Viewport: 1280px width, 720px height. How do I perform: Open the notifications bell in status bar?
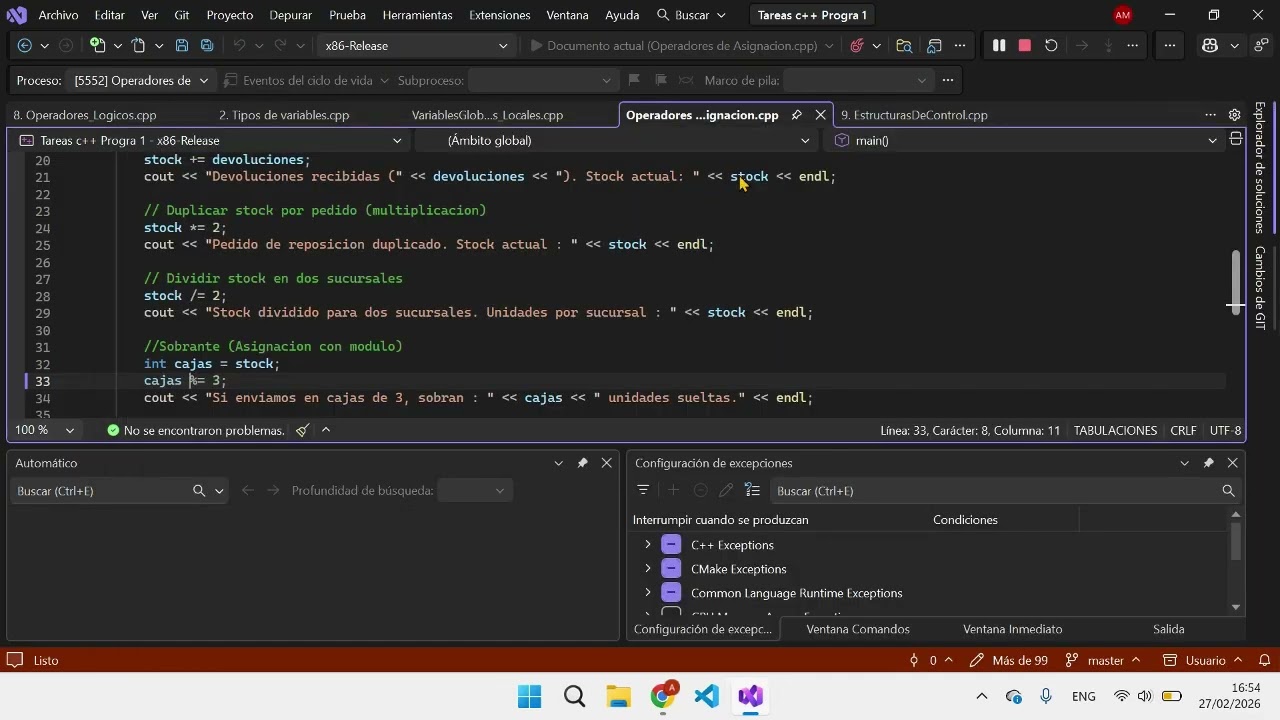[1264, 660]
